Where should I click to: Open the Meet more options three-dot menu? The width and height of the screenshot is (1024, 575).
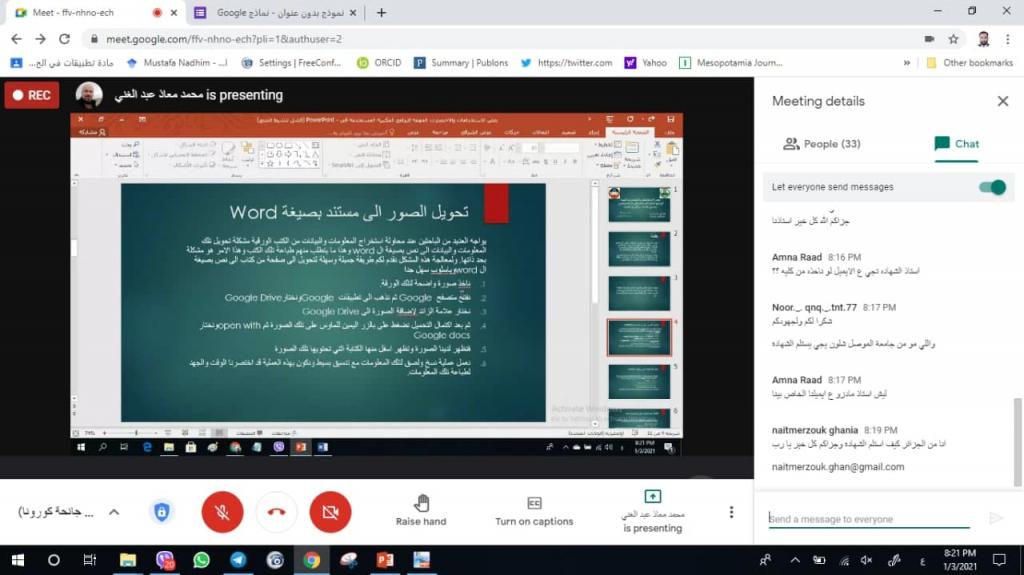(x=731, y=512)
